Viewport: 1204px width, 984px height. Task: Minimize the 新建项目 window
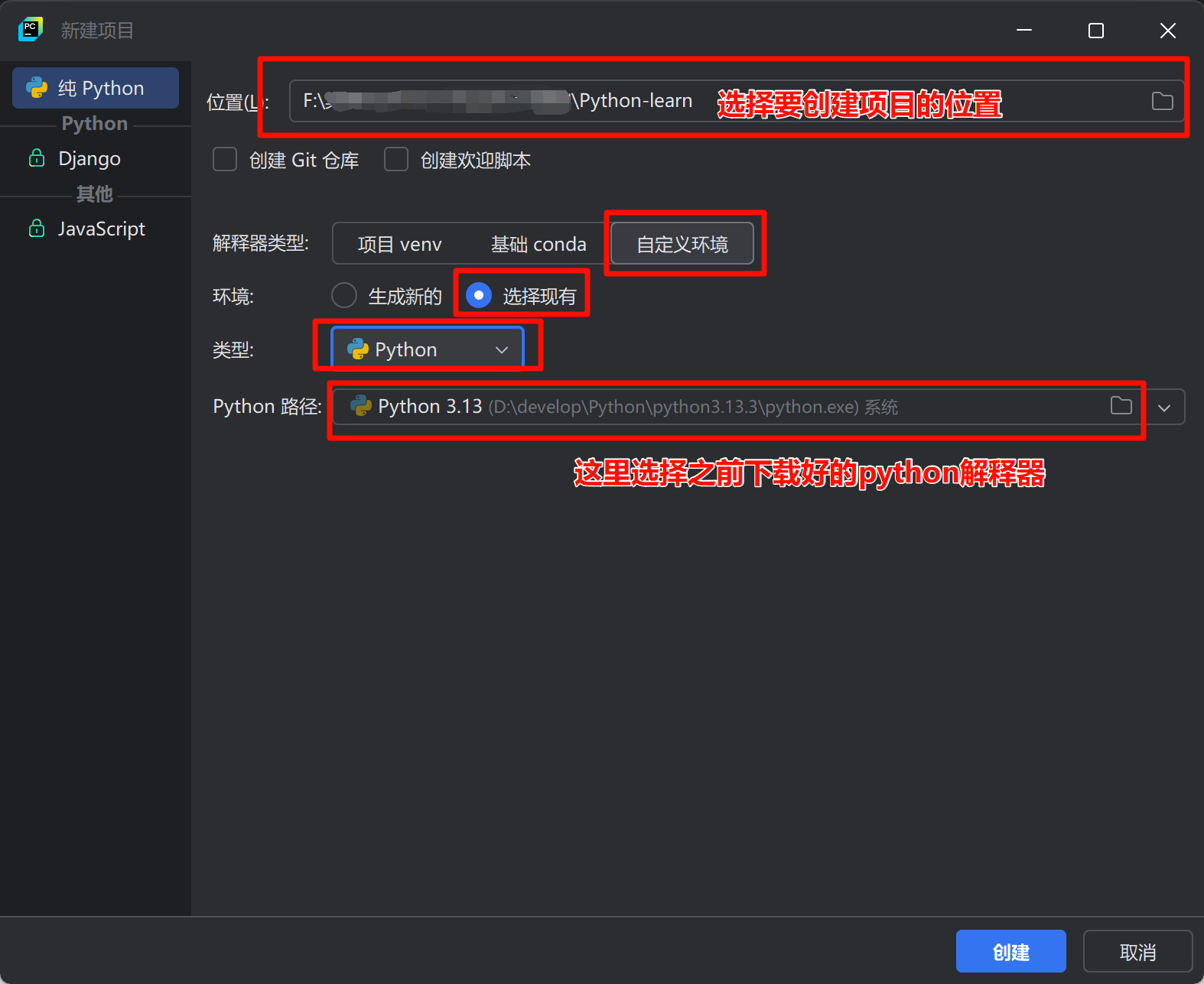click(1024, 31)
